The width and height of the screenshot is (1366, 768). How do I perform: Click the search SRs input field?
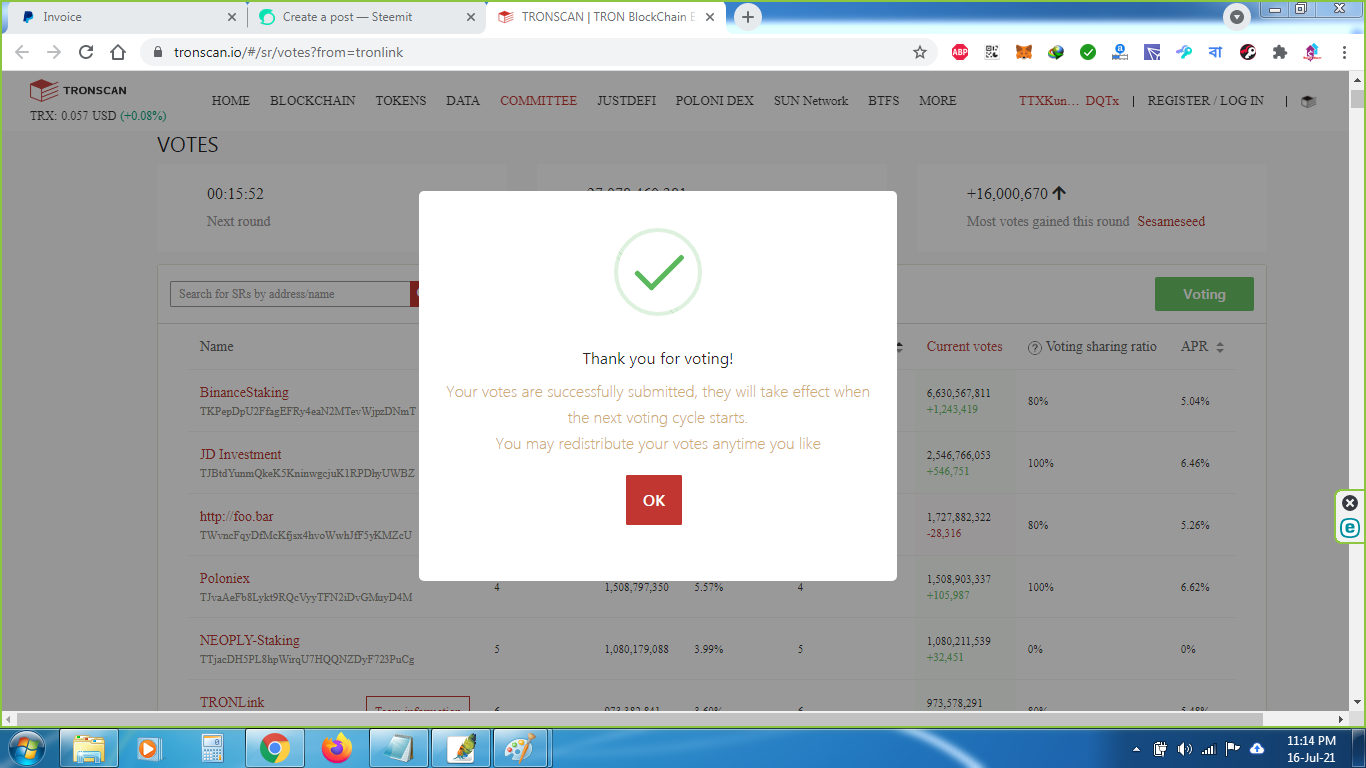click(x=290, y=294)
